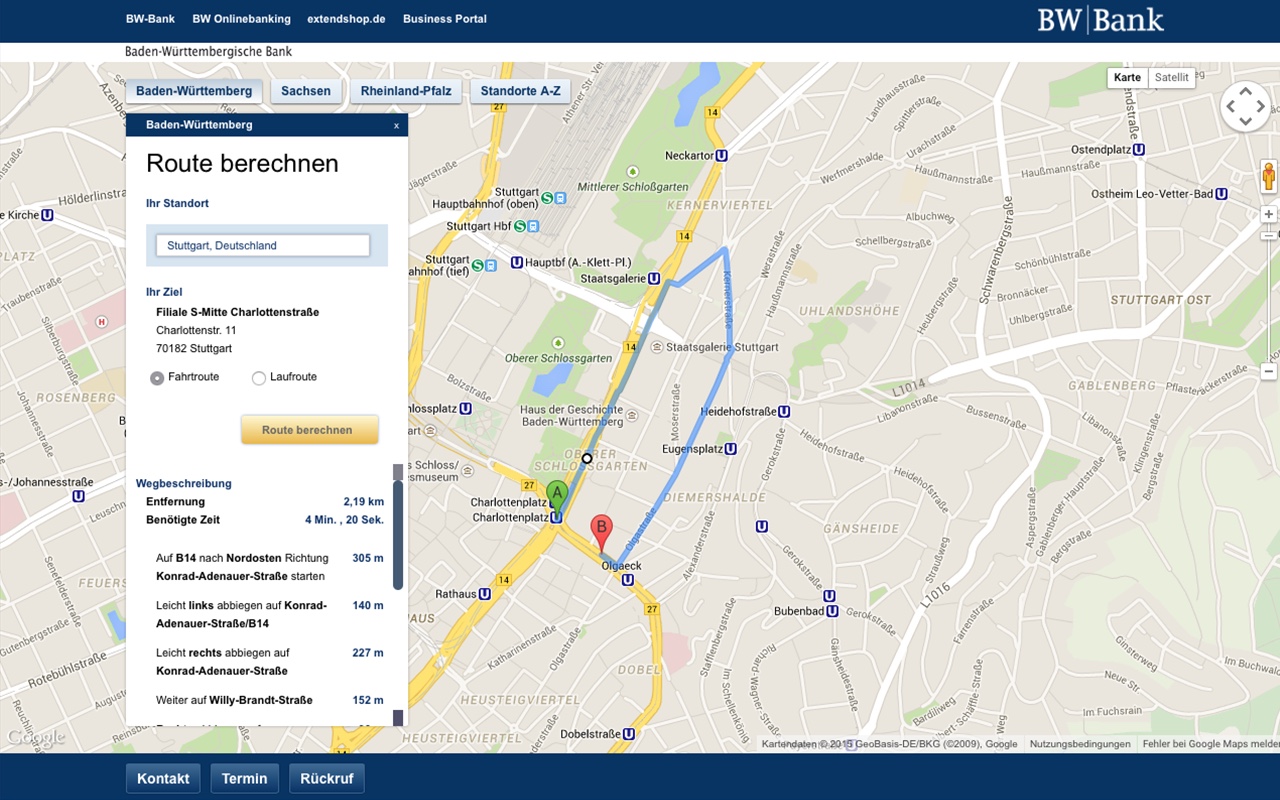Open the BW Onlinebanking link

click(242, 19)
